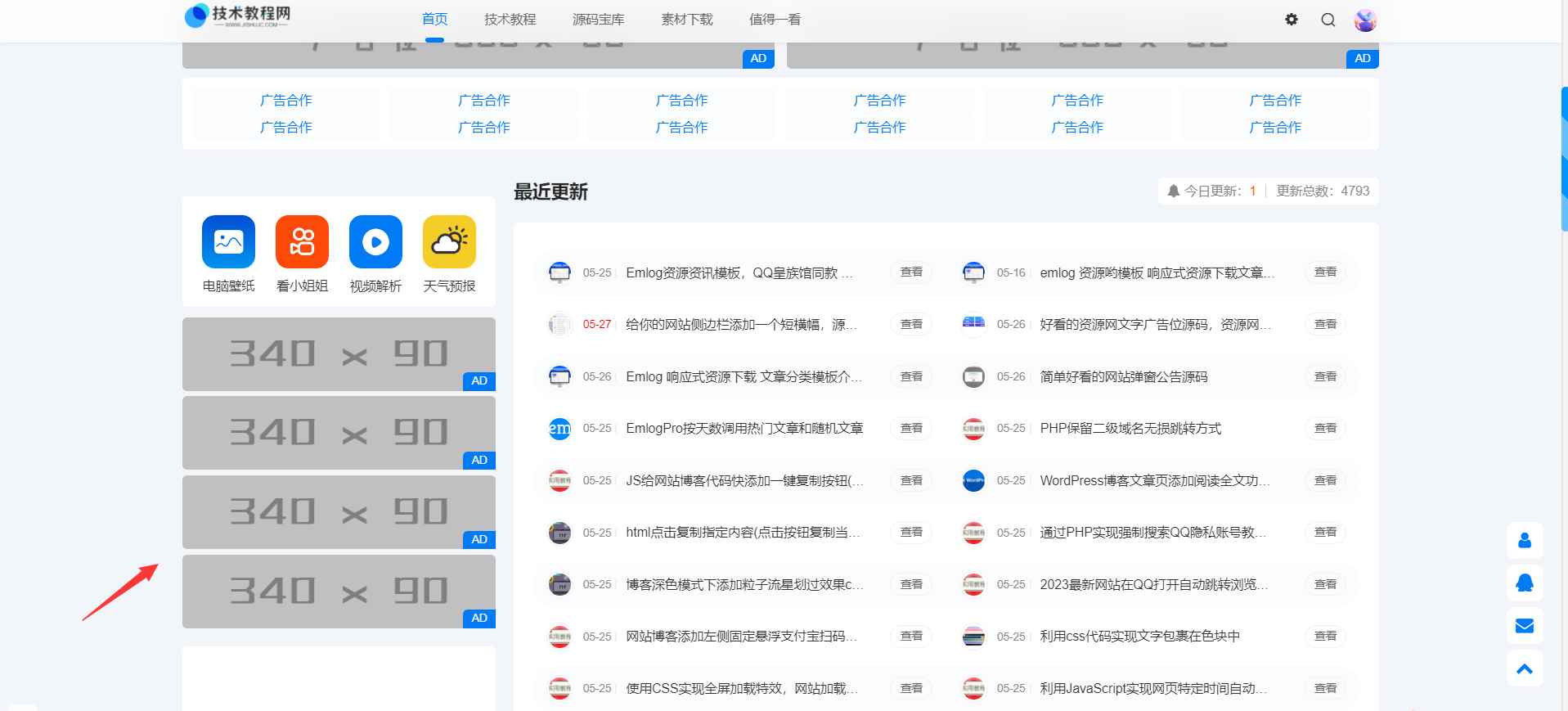The height and width of the screenshot is (711, 1568).
Task: Open the 天气预报 weather icon
Action: pos(449,242)
